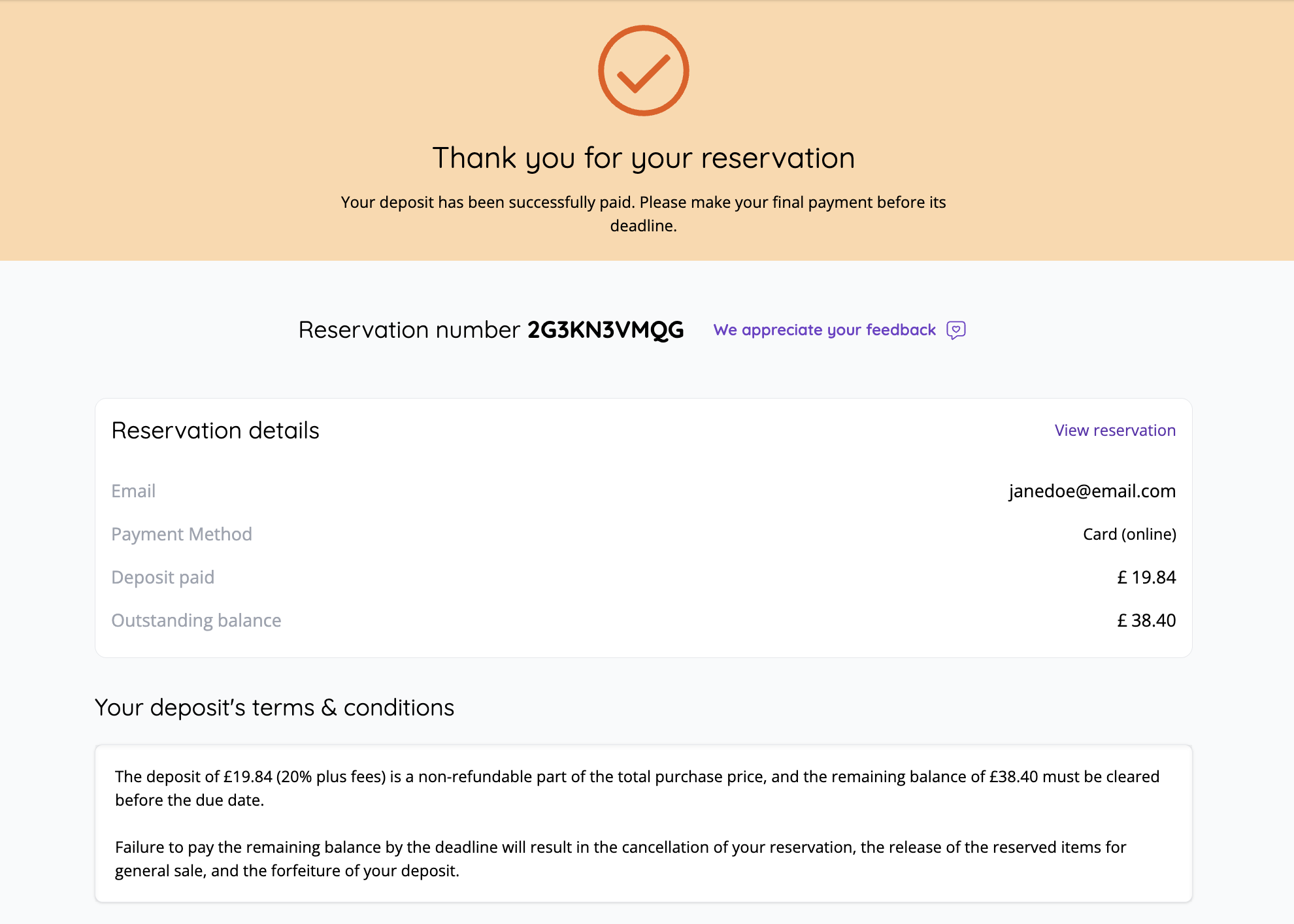Screen dimensions: 1294x924
Task: Open the View reservation link
Action: [x=1114, y=431]
